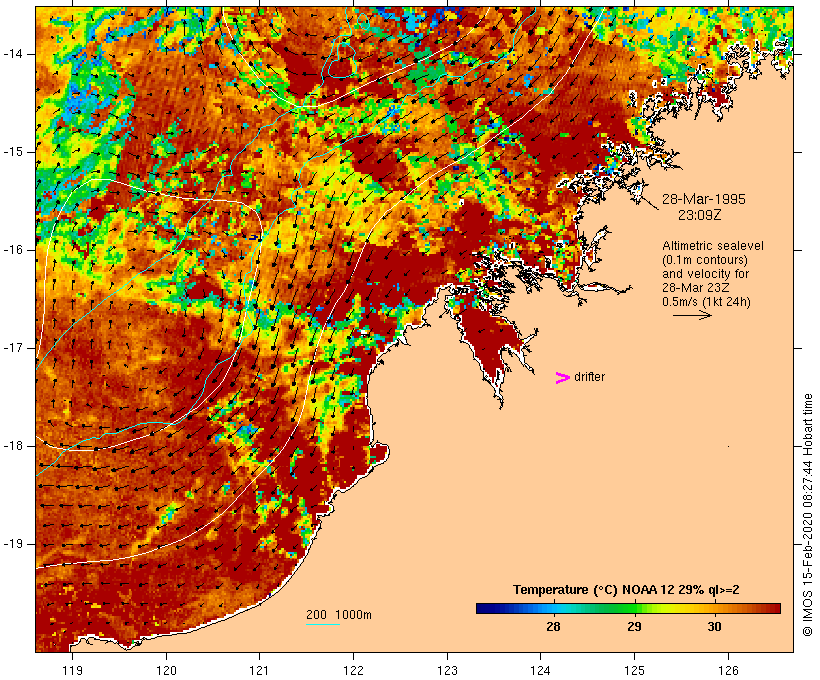Click the '28-Mar 23Z' legend line

click(696, 288)
